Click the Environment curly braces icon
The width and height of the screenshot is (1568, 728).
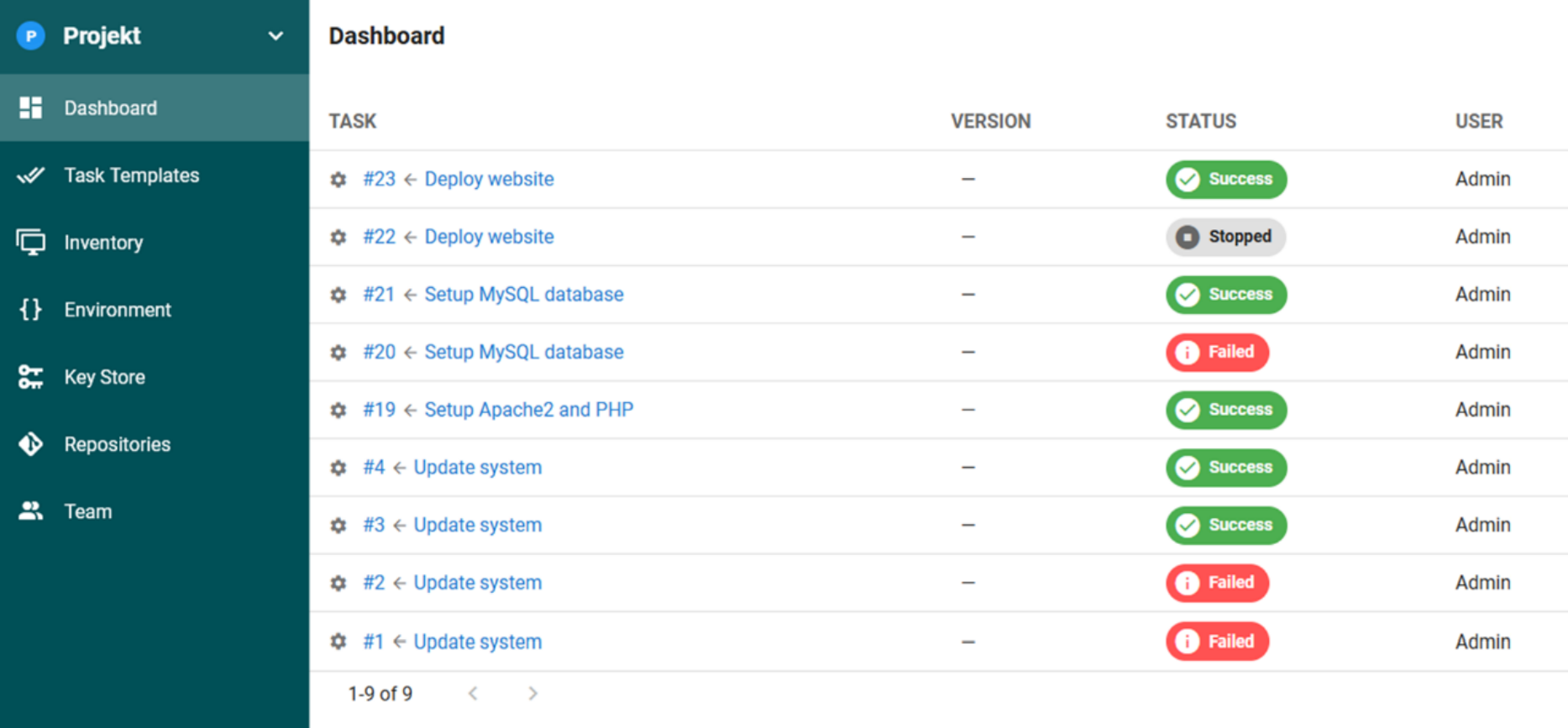(31, 309)
